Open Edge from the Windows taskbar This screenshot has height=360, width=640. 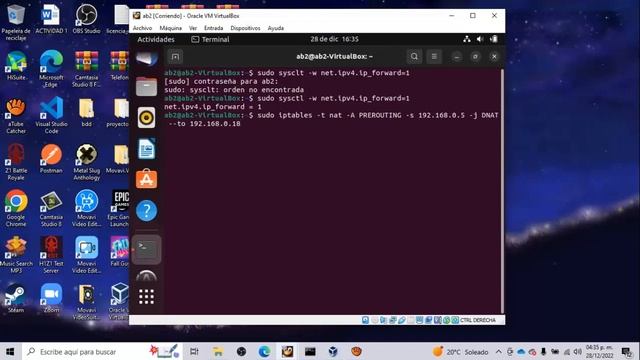click(x=264, y=351)
